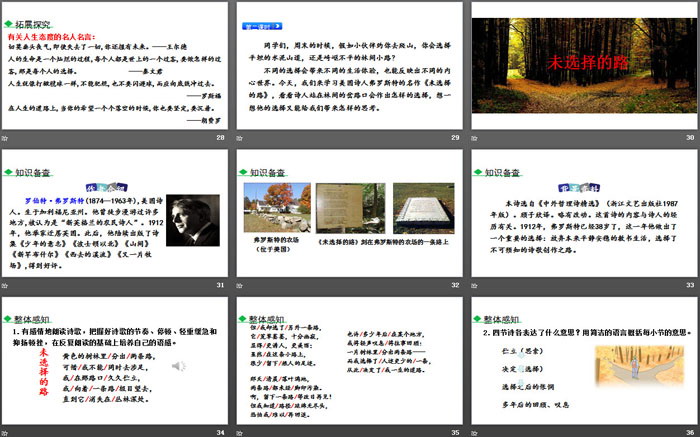The height and width of the screenshot is (437, 700).
Task: Click the stone slab photo on slide 32
Action: [x=424, y=208]
